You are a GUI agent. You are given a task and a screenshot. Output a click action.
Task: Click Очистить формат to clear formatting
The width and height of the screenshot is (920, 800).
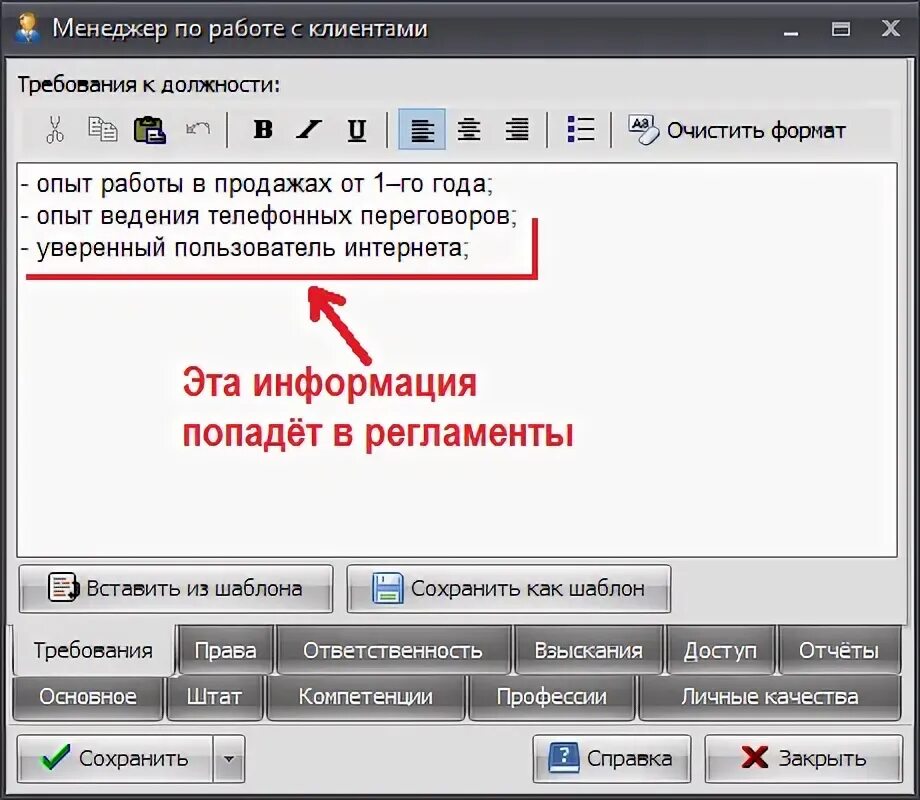[737, 130]
